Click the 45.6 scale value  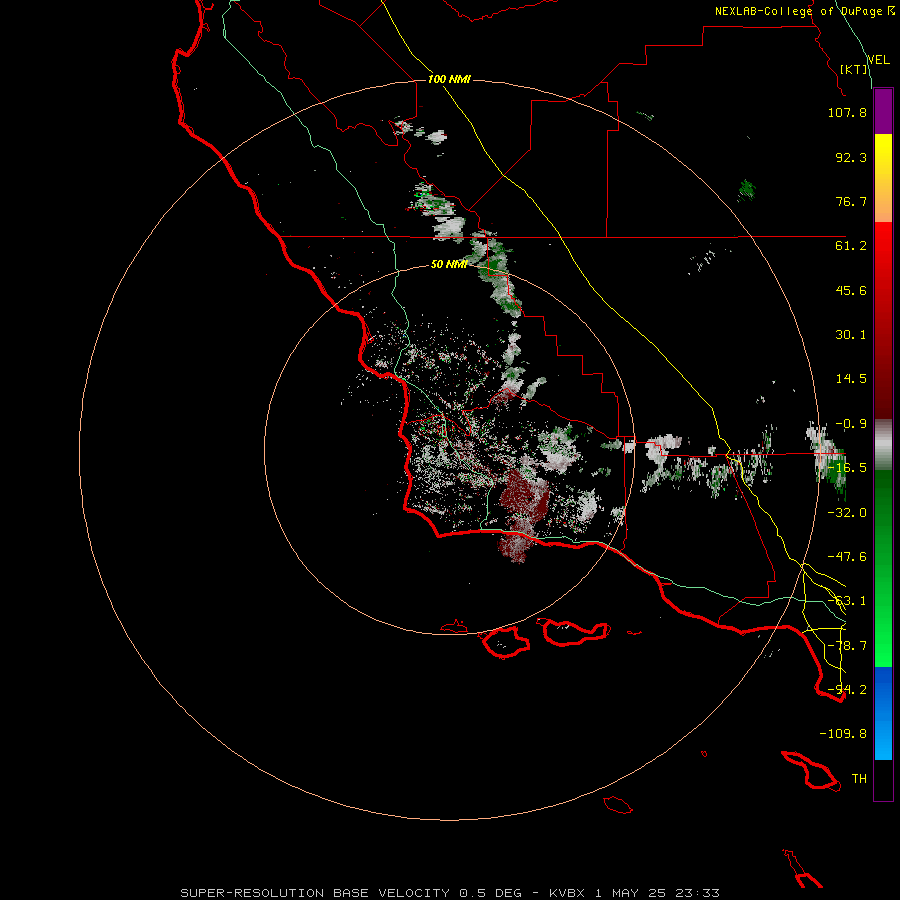pyautogui.click(x=851, y=290)
